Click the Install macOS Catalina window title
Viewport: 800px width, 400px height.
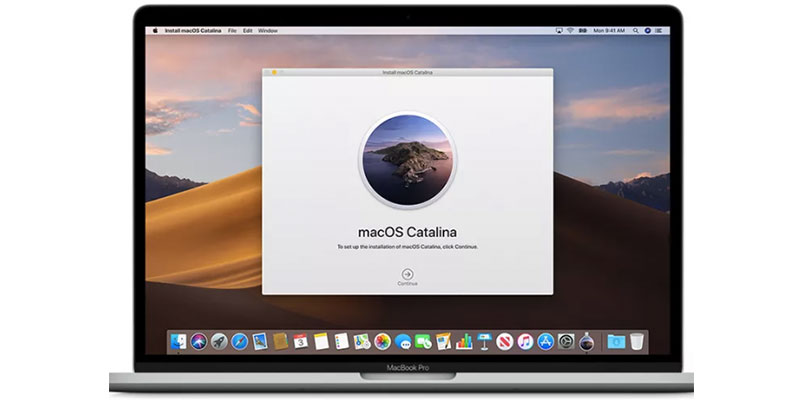click(407, 73)
